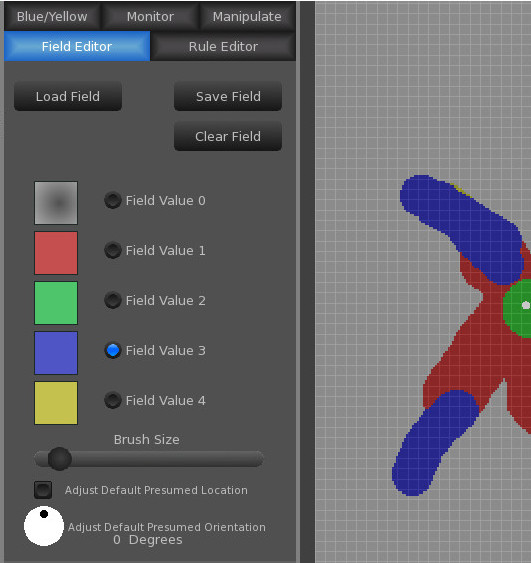This screenshot has width=531, height=563.
Task: Select the Field Value 1 radio button
Action: tap(113, 250)
